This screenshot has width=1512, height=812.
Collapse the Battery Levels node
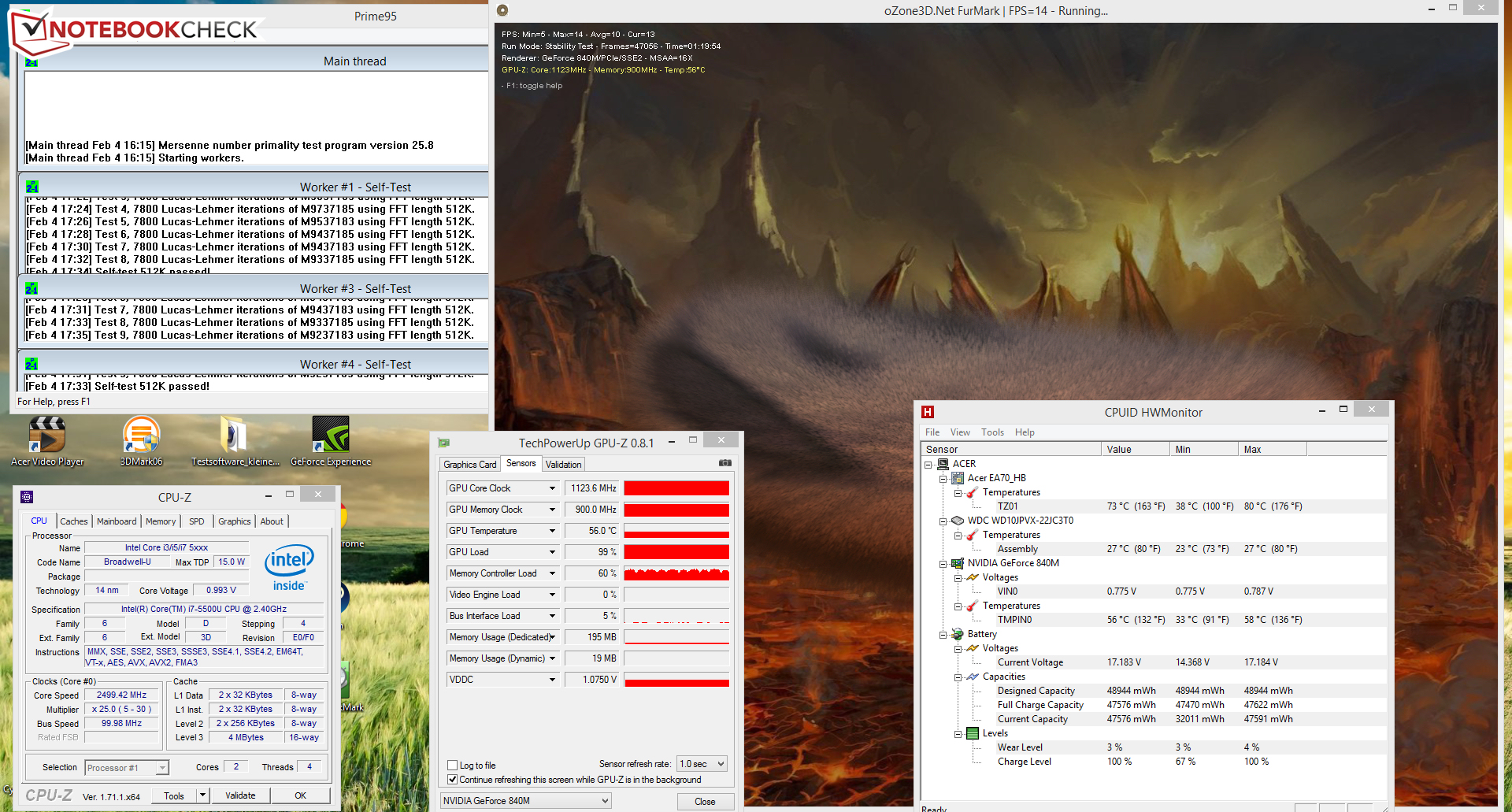958,734
